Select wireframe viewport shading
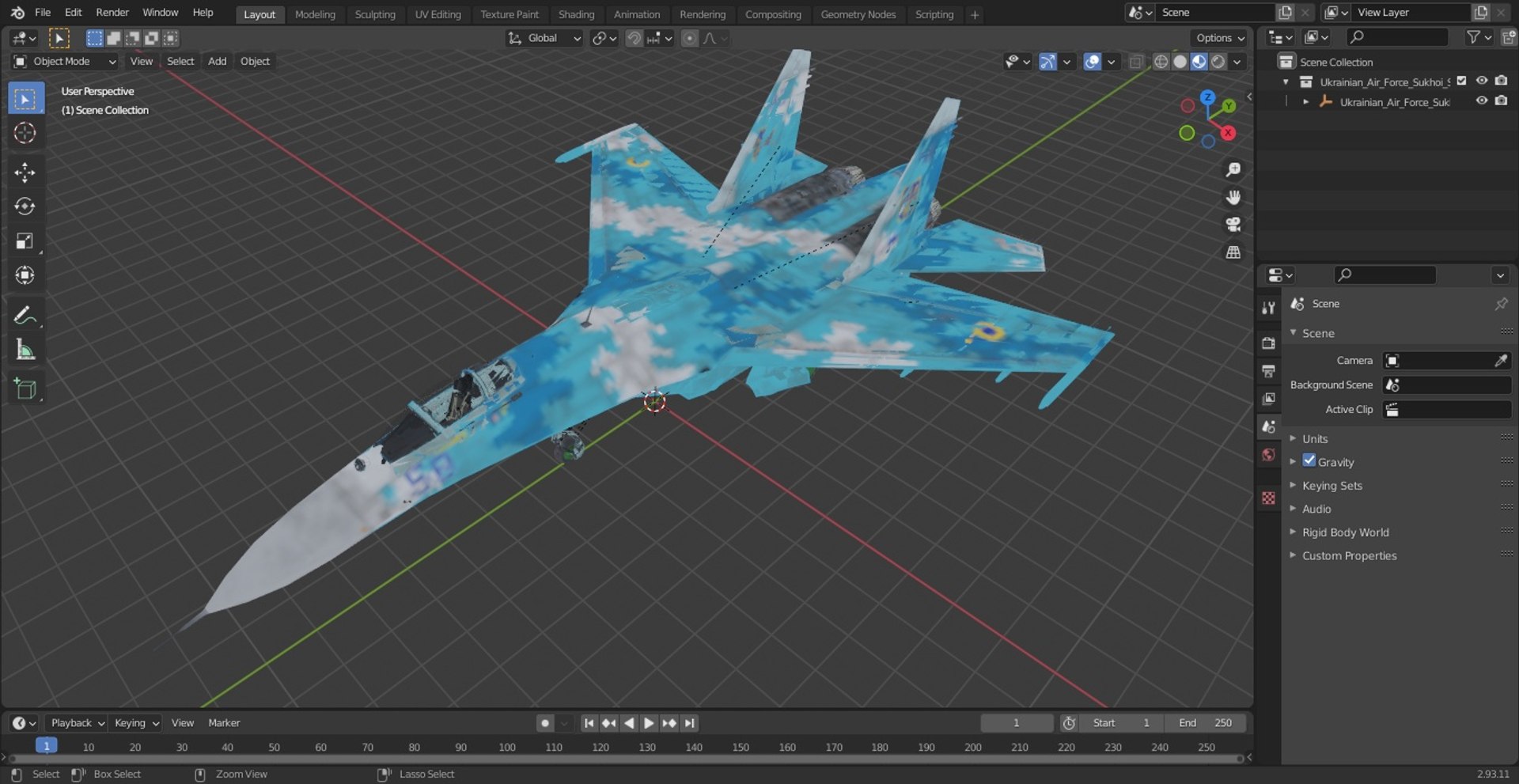This screenshot has width=1519, height=784. pyautogui.click(x=1161, y=62)
